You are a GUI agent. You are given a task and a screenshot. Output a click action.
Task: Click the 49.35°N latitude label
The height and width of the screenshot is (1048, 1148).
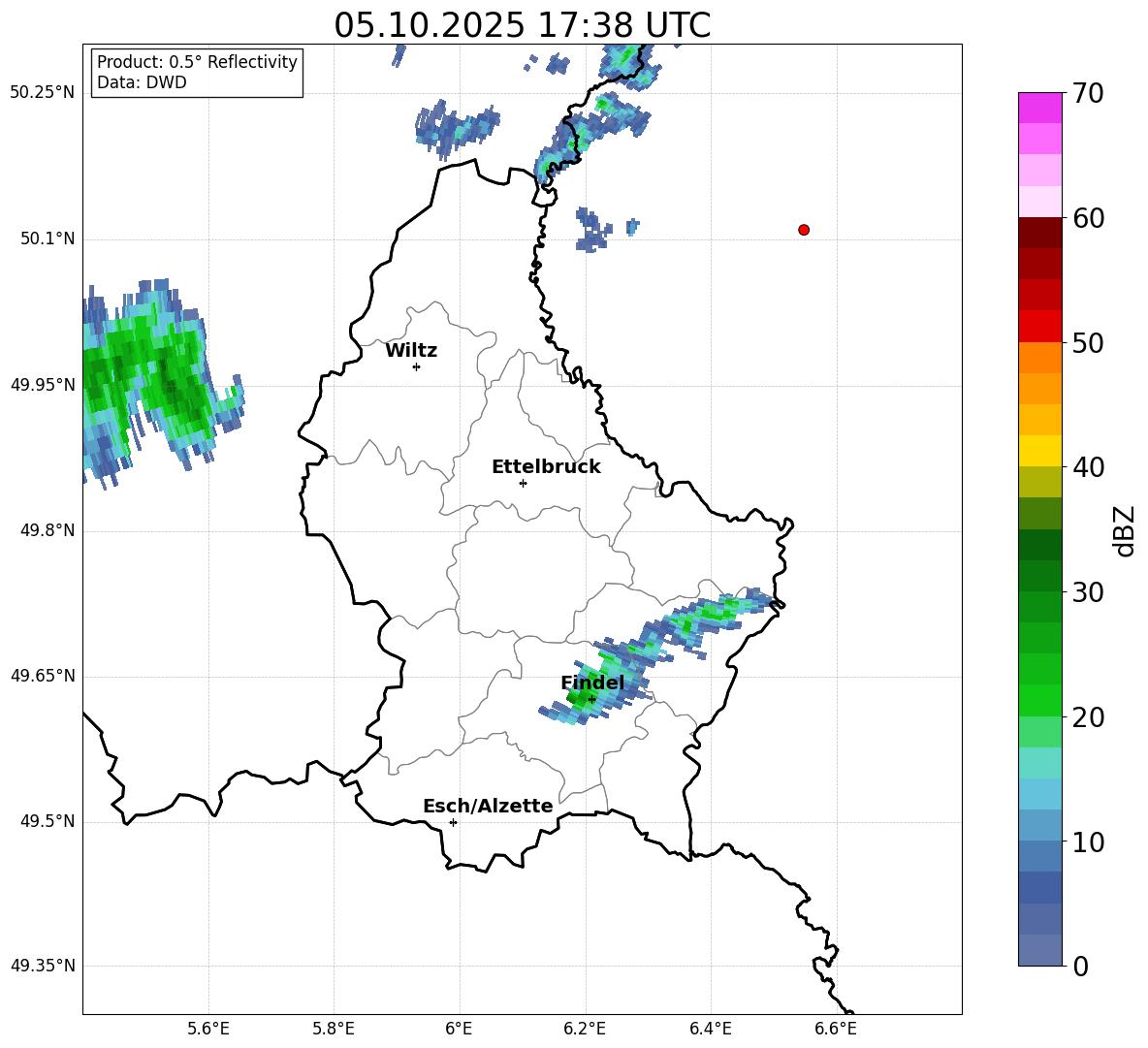tap(43, 966)
